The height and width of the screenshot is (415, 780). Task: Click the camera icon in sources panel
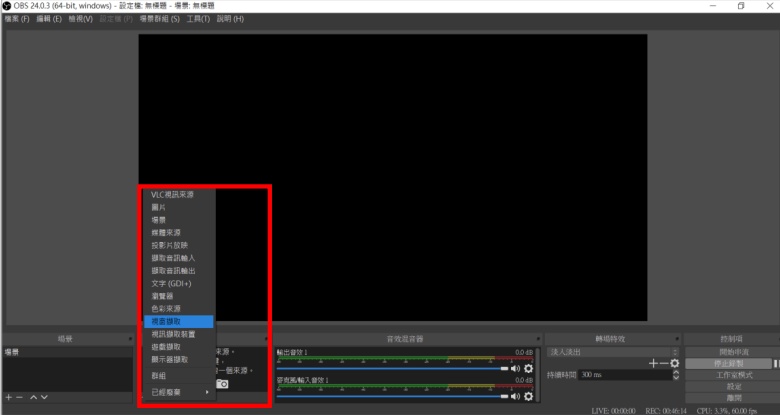point(222,384)
